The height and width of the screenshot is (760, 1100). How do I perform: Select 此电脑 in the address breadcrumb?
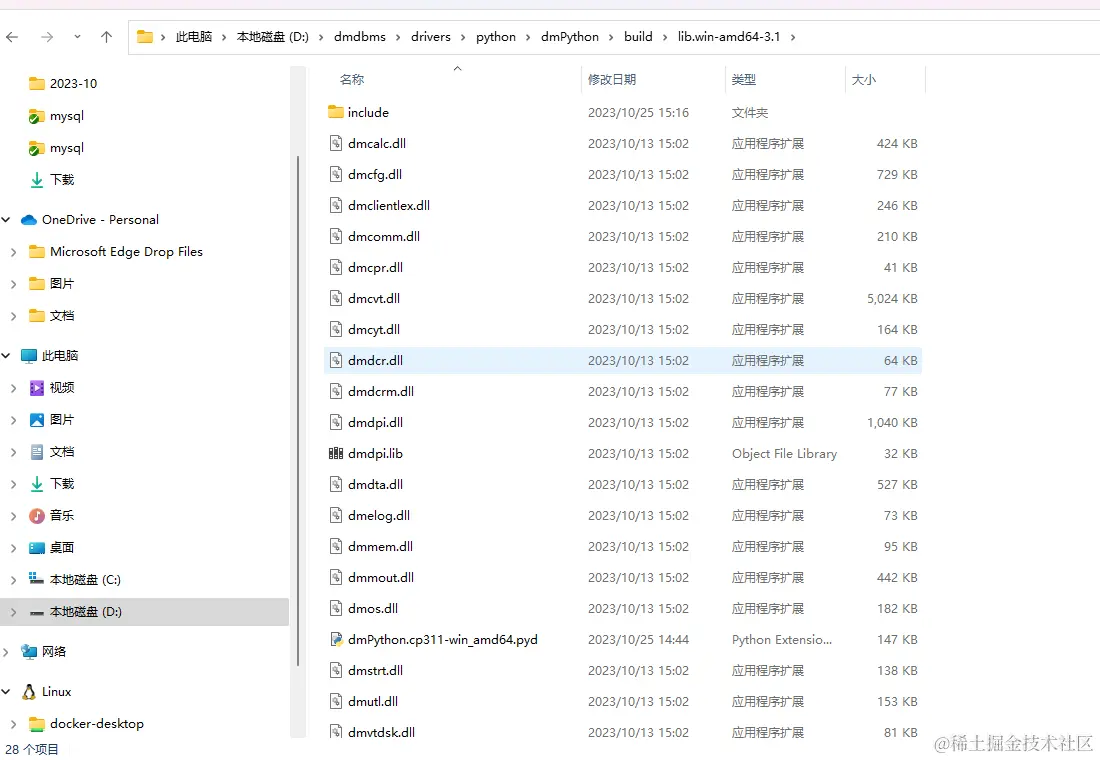click(x=194, y=37)
